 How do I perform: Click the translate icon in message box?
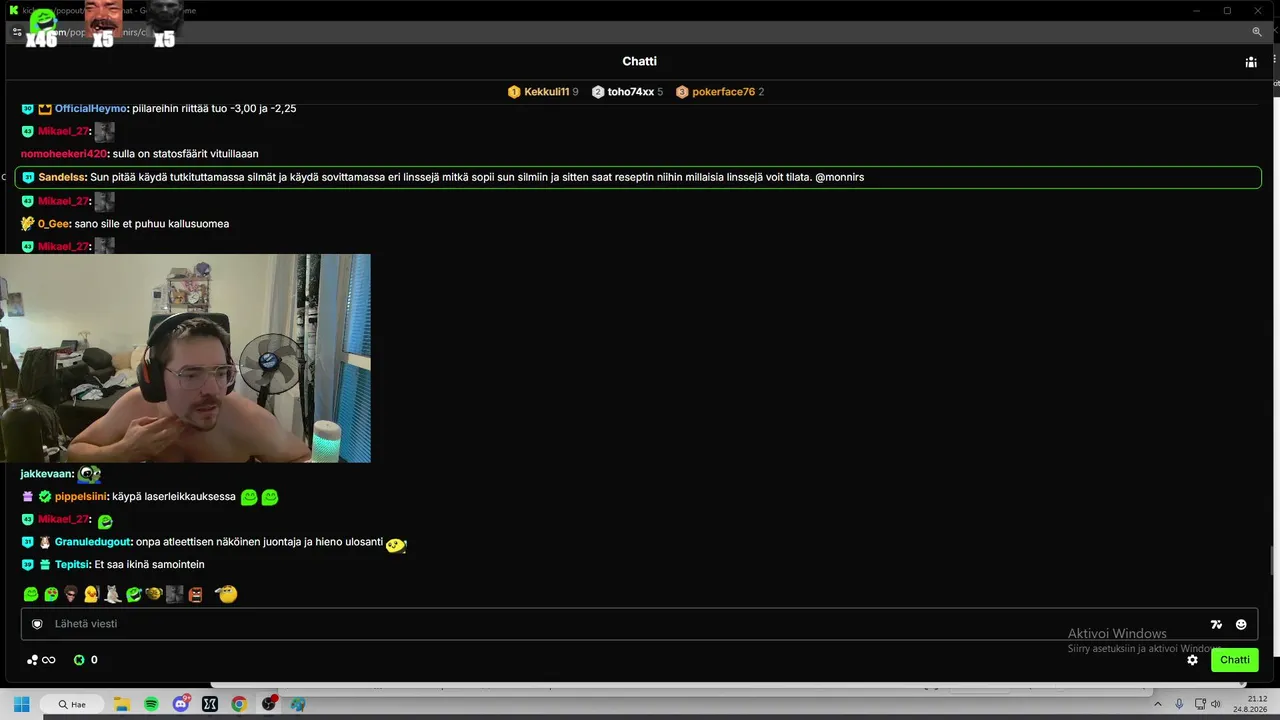coord(1216,624)
